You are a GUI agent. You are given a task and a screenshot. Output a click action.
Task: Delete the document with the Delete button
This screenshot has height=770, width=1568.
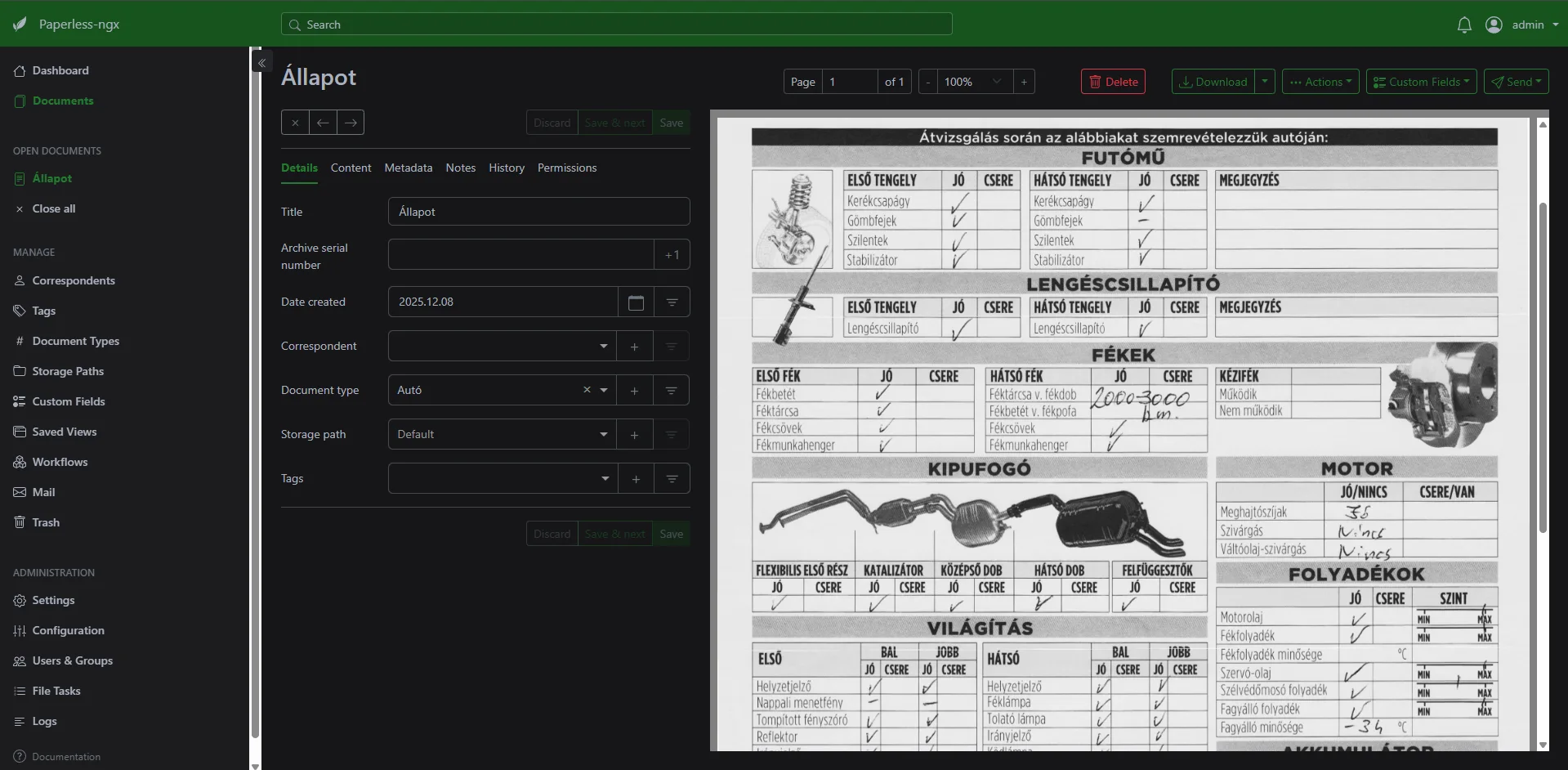(x=1113, y=82)
